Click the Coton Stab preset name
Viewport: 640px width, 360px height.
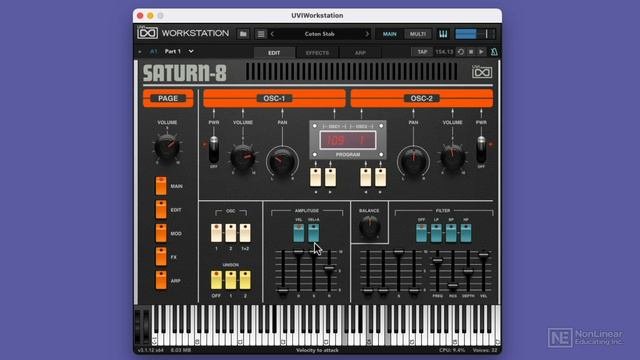pyautogui.click(x=320, y=34)
